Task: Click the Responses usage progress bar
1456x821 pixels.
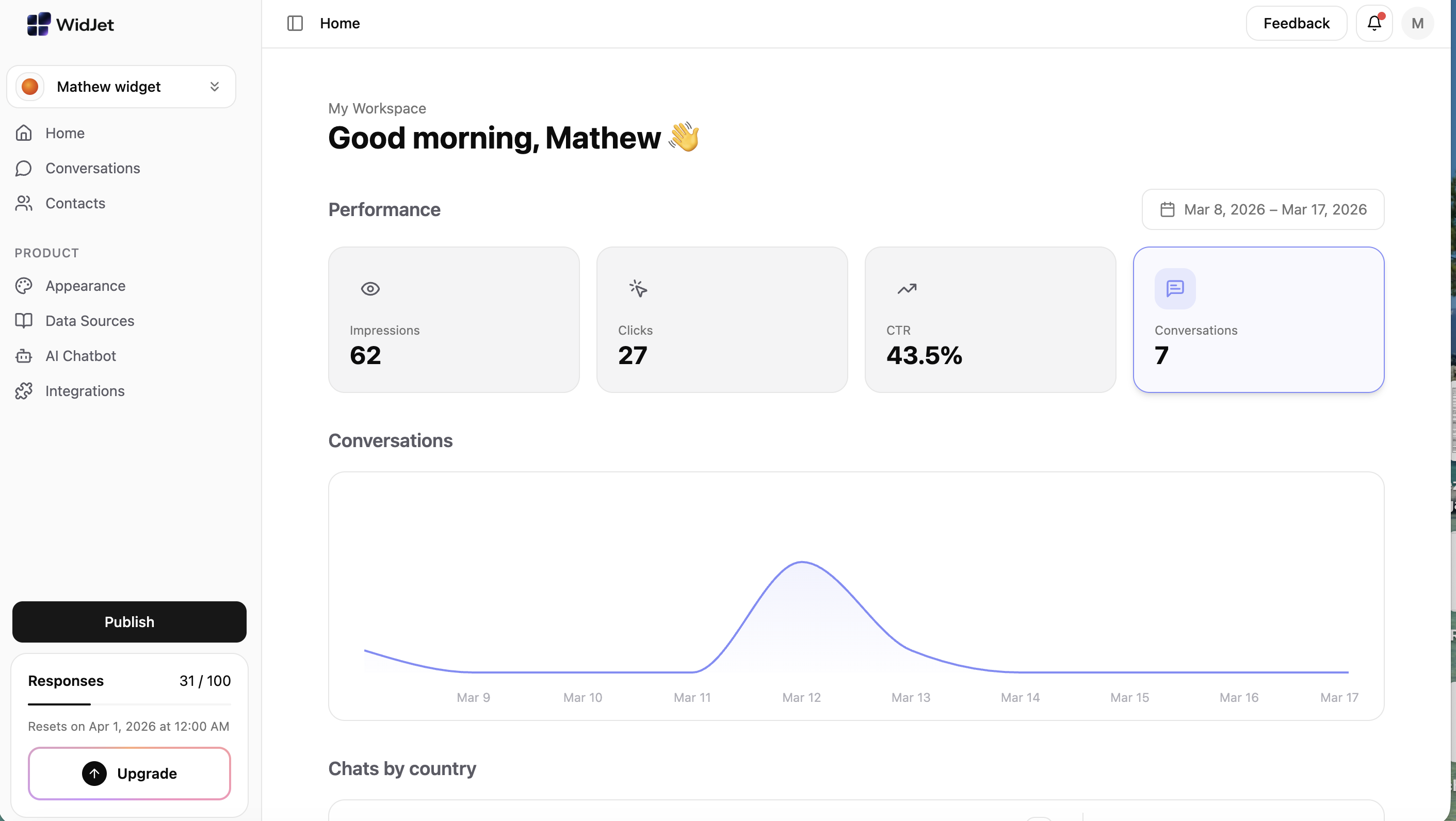Action: [130, 704]
